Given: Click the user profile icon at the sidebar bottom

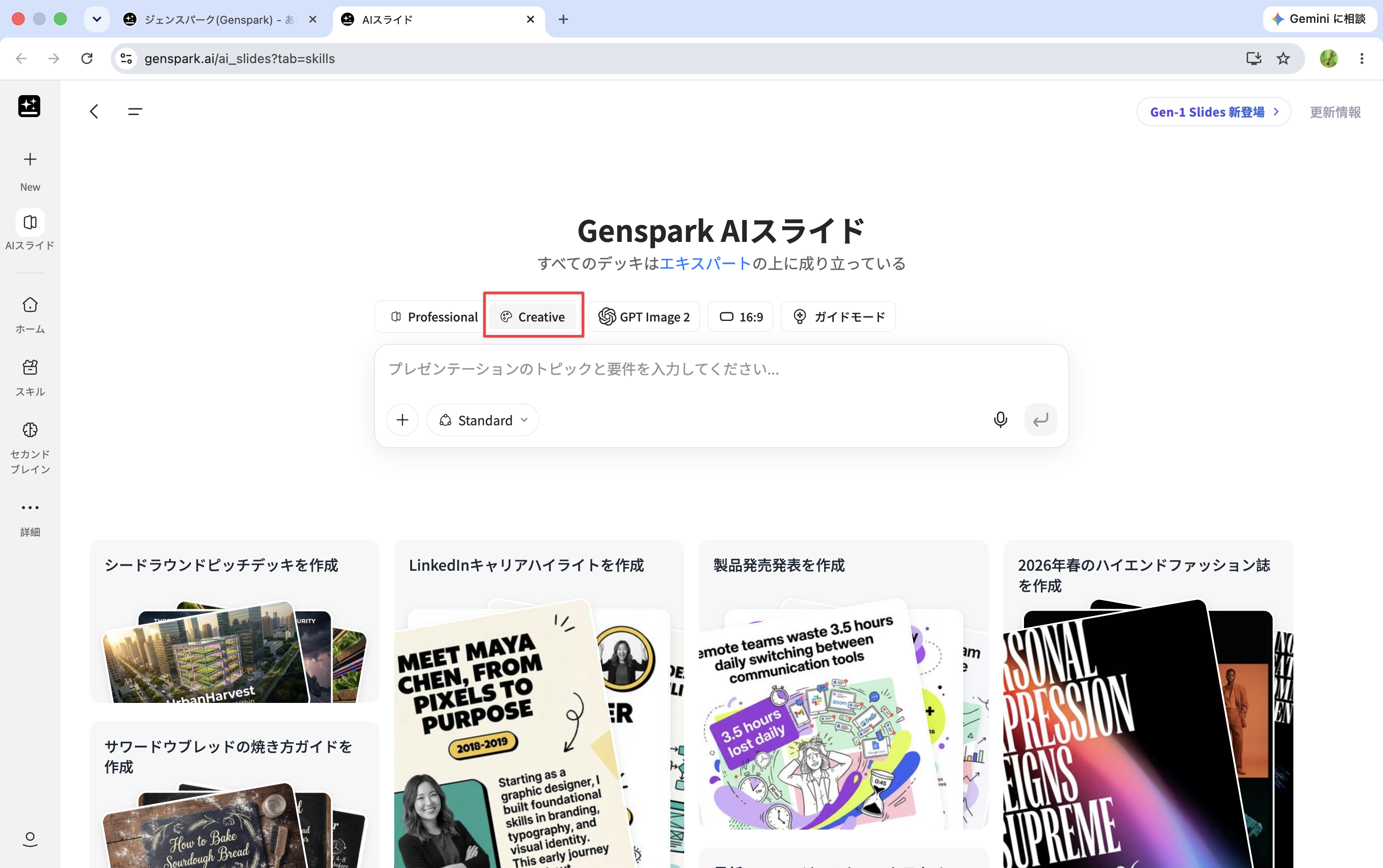Looking at the screenshot, I should coord(30,839).
